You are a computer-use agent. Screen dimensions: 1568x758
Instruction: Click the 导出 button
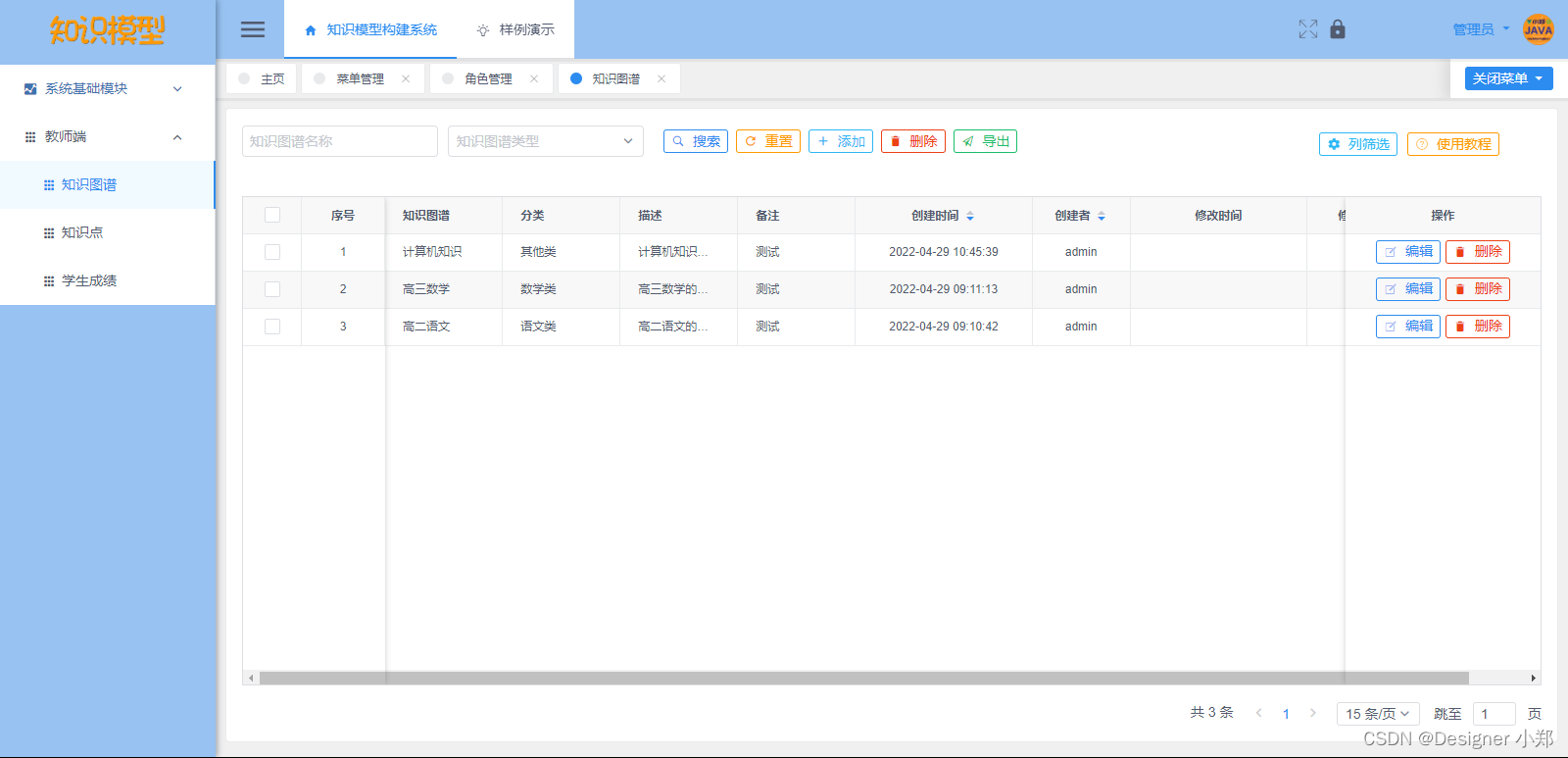point(986,141)
